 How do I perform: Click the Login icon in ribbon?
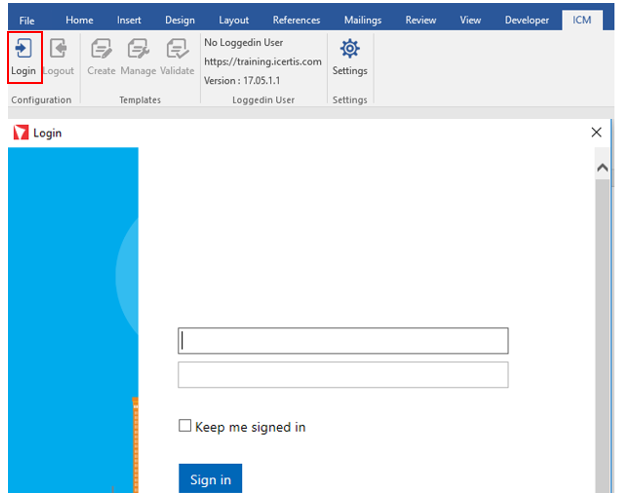(24, 50)
